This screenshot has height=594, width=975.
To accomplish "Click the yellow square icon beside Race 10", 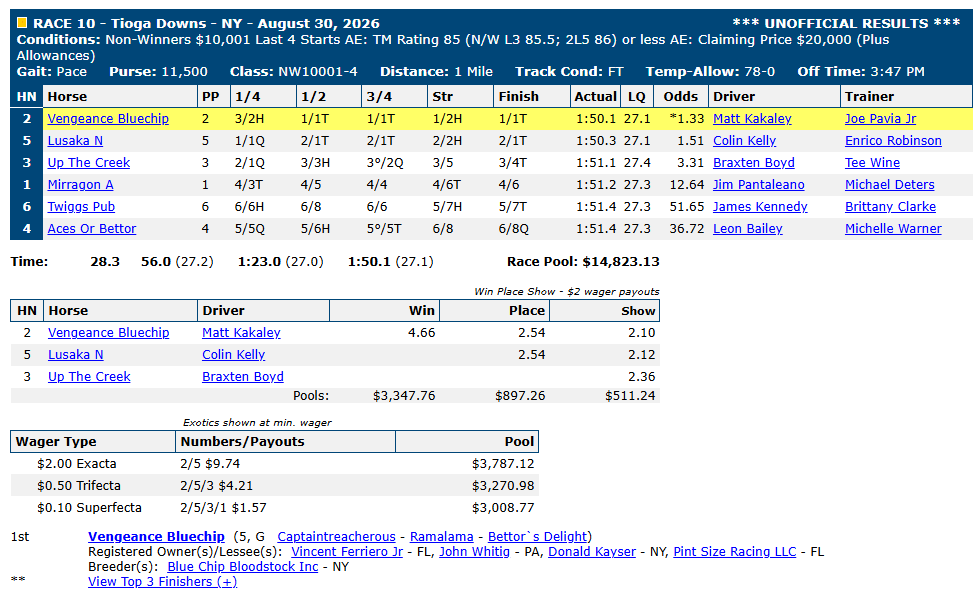I will click(x=22, y=24).
